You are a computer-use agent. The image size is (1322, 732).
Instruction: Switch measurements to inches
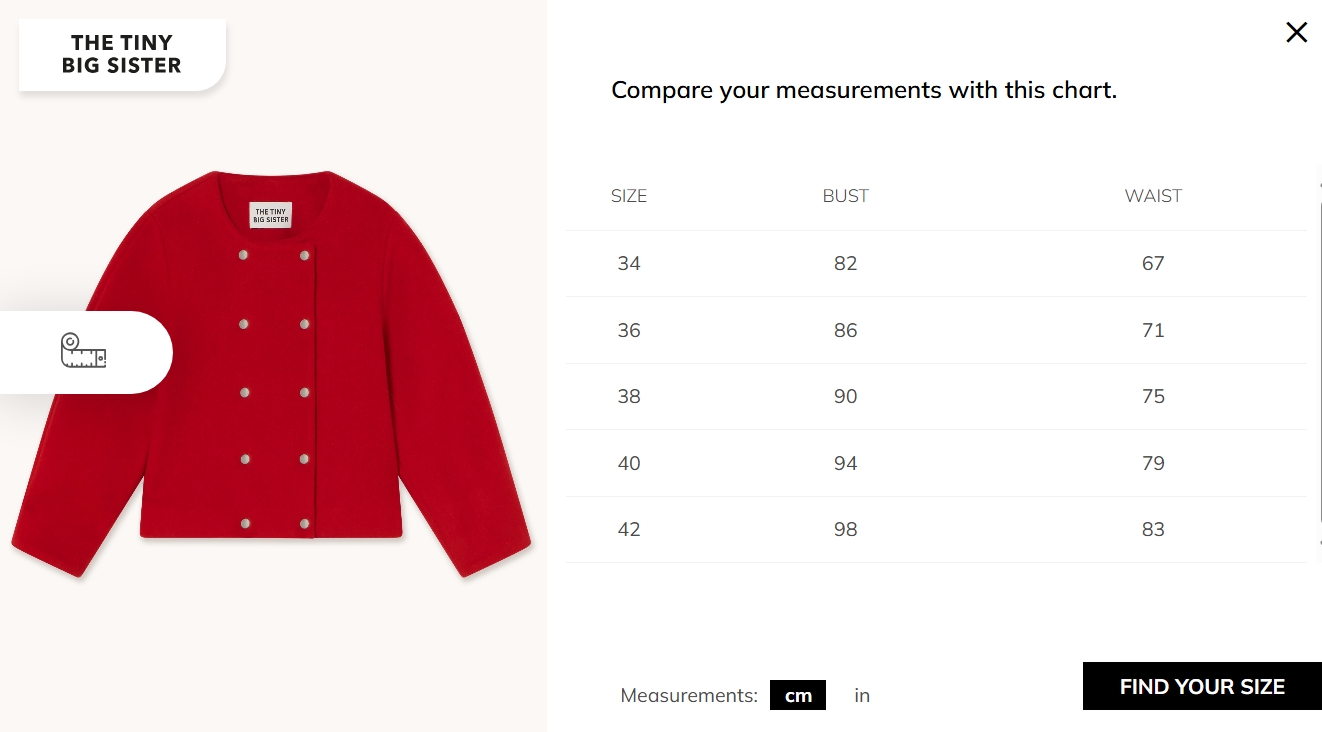coord(862,695)
